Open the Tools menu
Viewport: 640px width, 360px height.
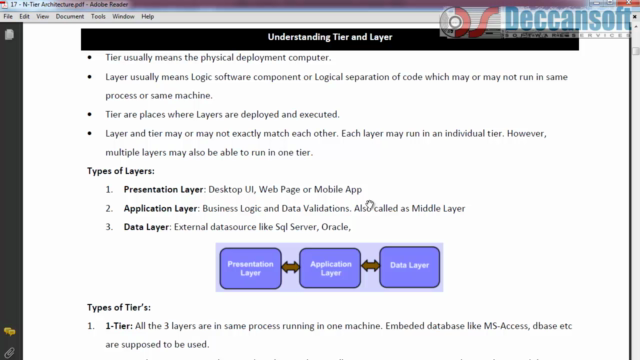click(98, 17)
